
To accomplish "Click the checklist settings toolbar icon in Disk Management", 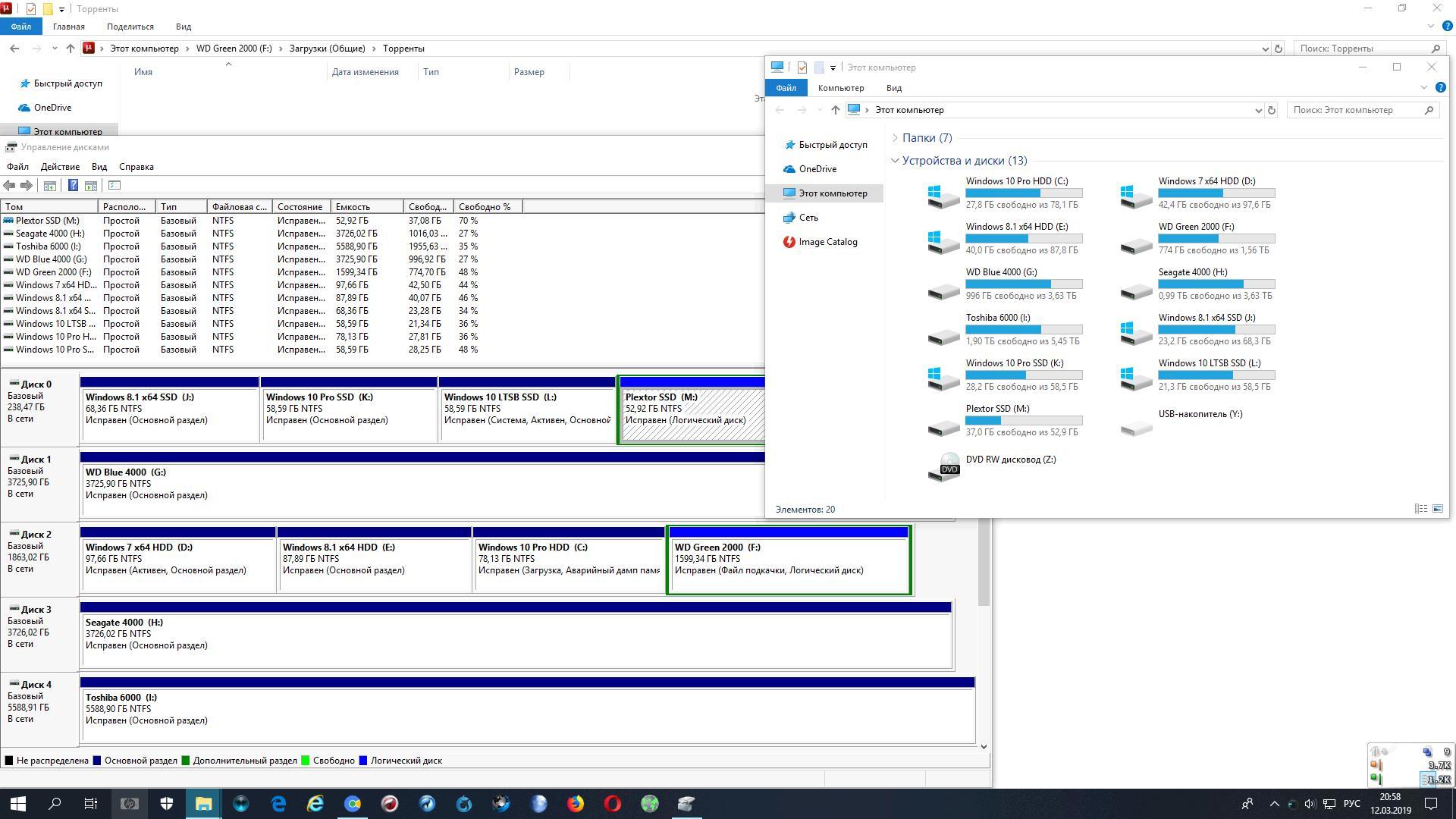I will [115, 186].
